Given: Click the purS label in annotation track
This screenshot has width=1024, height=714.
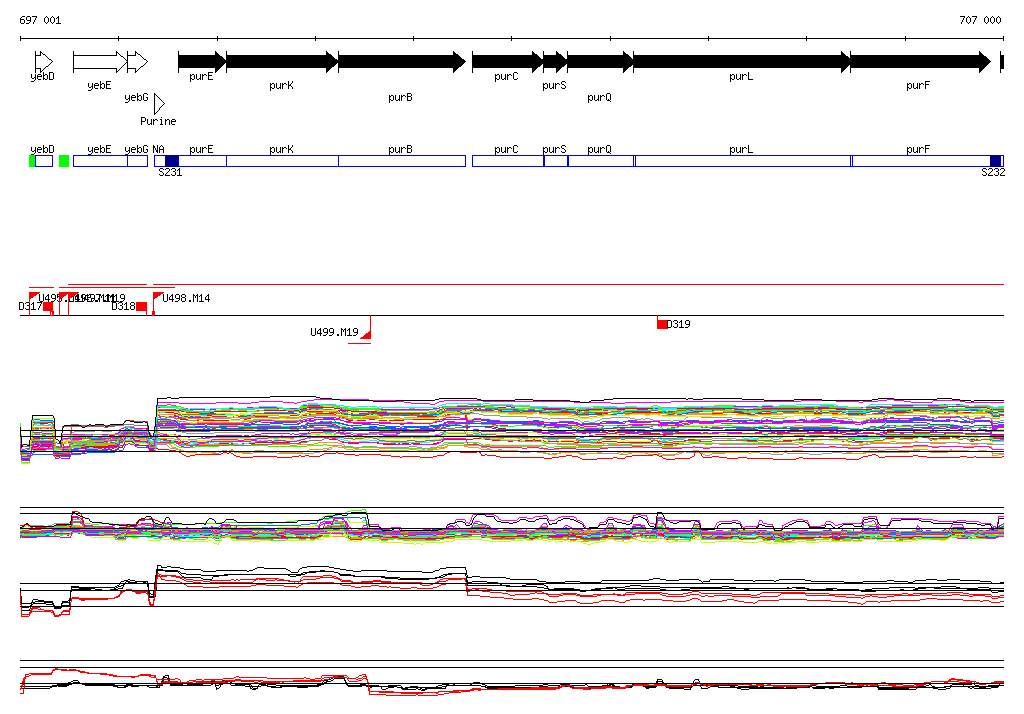Looking at the screenshot, I should 554,149.
